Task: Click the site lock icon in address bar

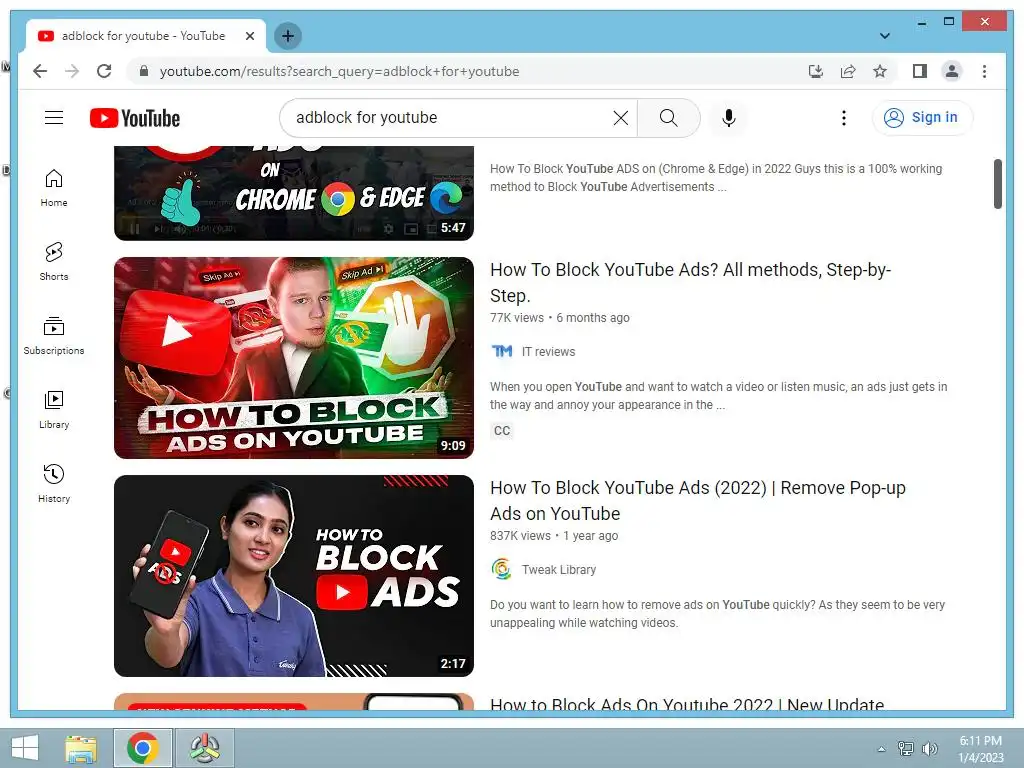Action: tap(144, 71)
